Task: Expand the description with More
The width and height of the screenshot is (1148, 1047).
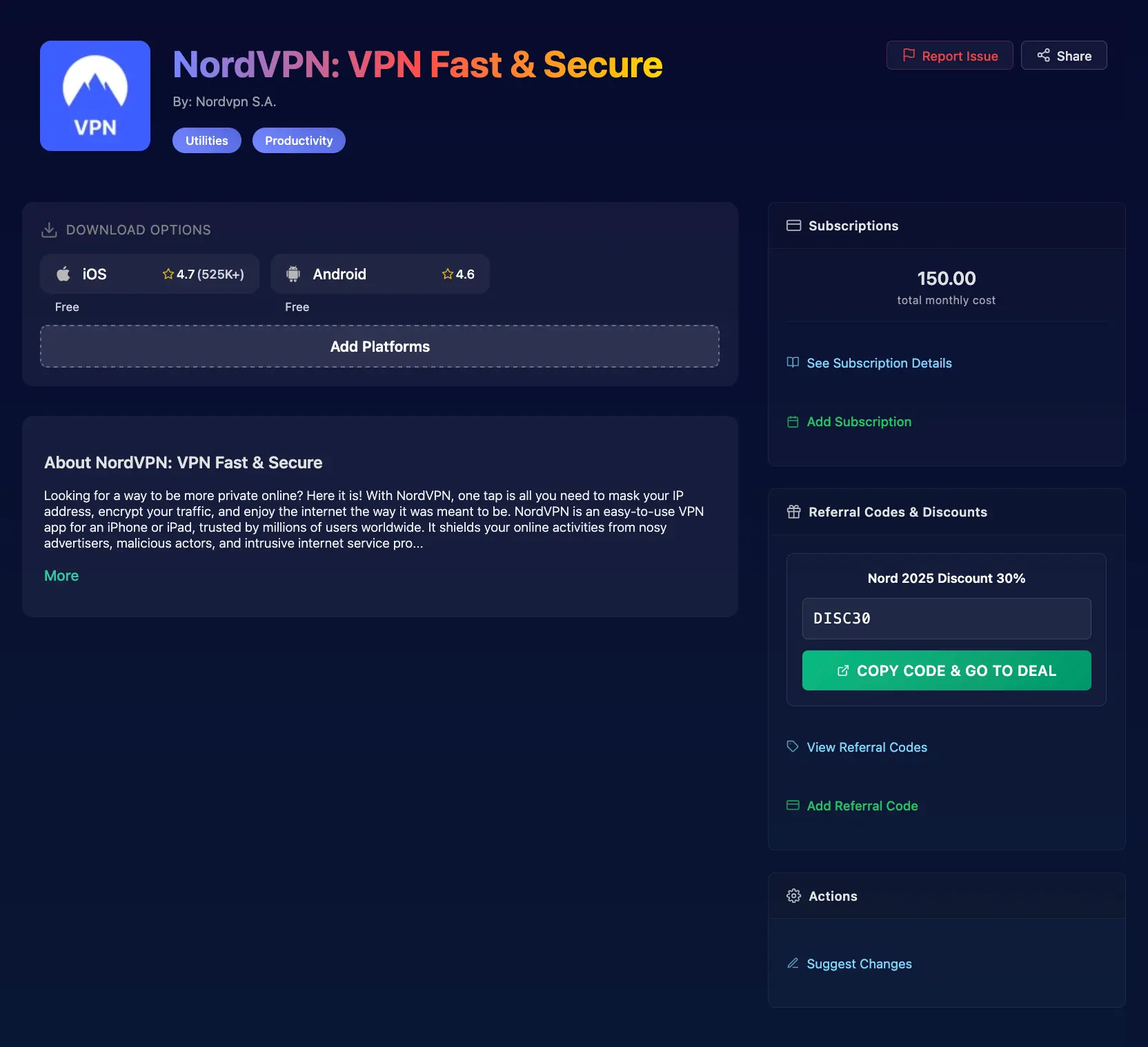Action: [61, 576]
